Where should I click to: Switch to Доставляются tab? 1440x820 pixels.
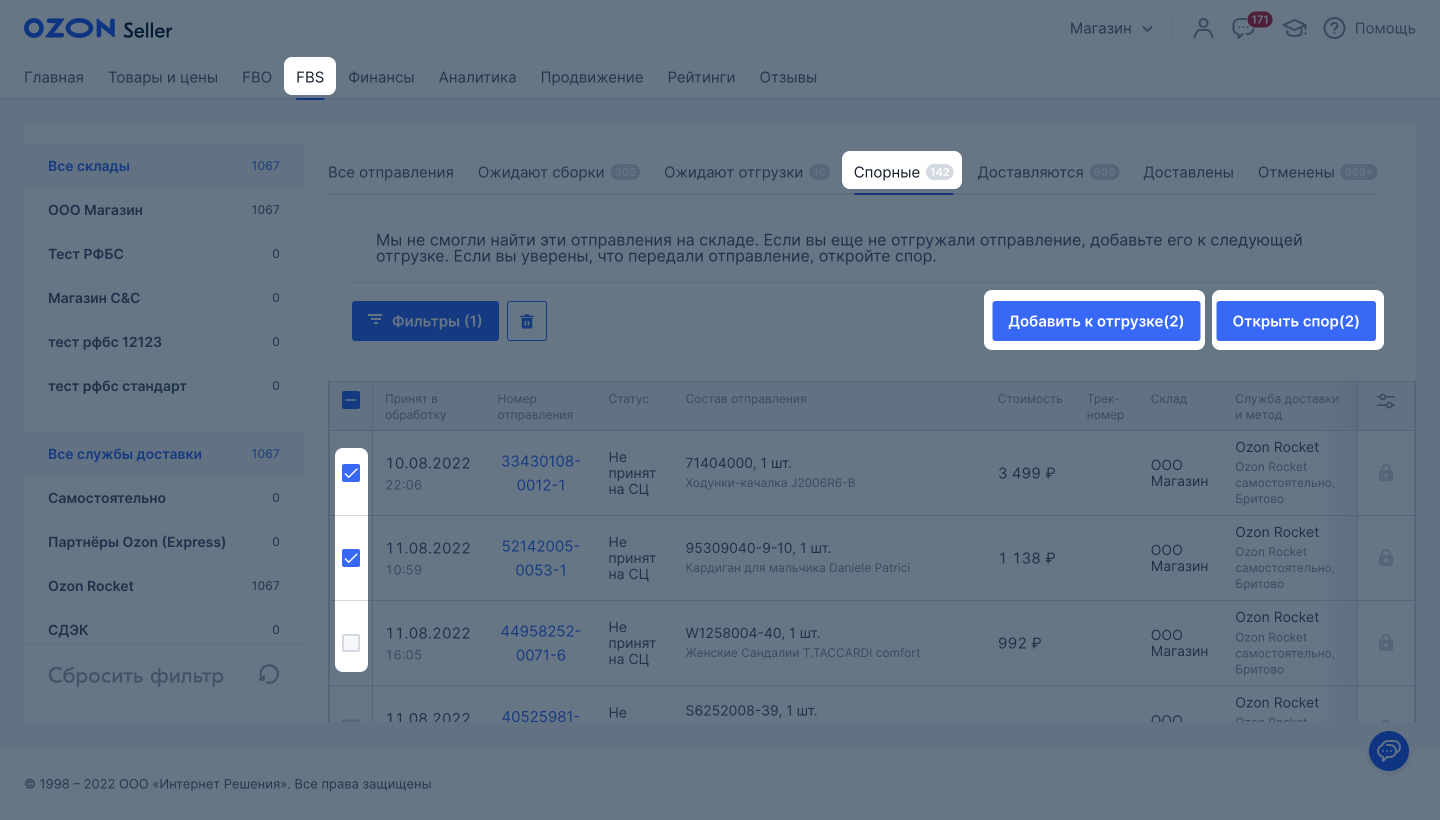1048,172
